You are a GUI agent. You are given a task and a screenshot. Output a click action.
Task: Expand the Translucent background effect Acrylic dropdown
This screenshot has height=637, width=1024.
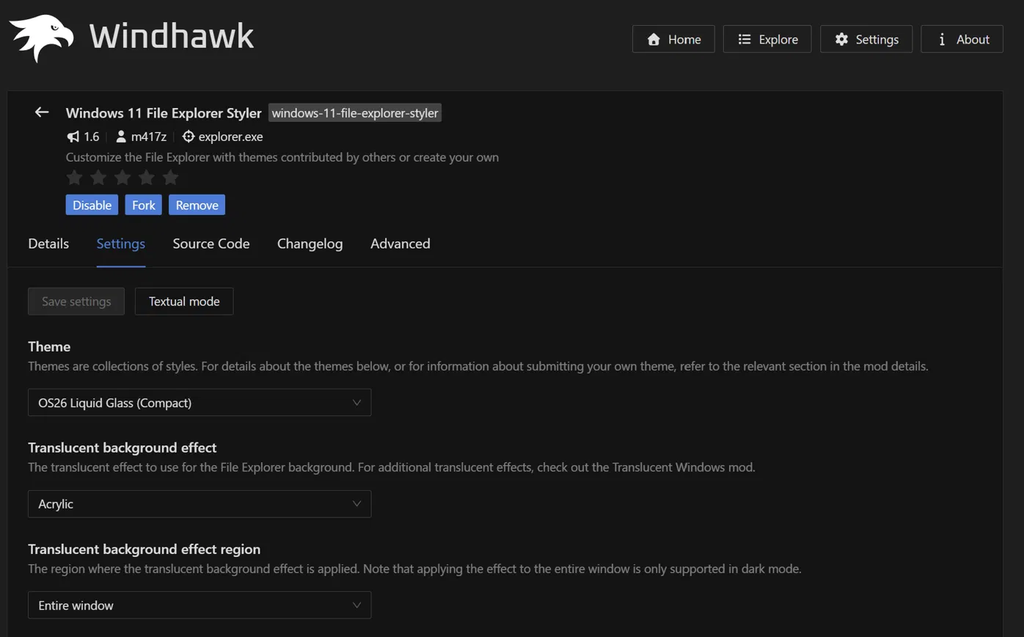[200, 504]
